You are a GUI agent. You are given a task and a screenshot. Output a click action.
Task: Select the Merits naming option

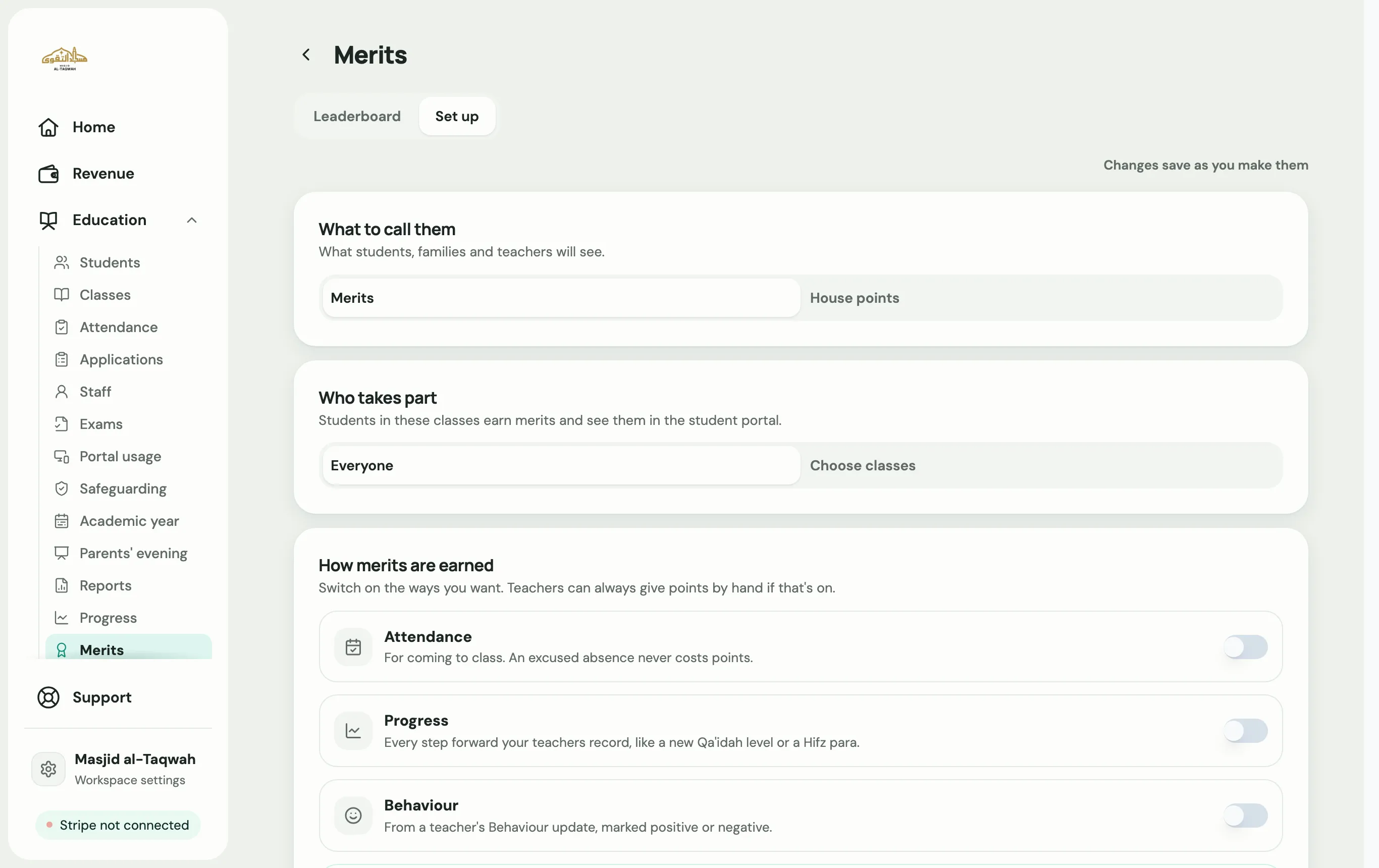561,298
